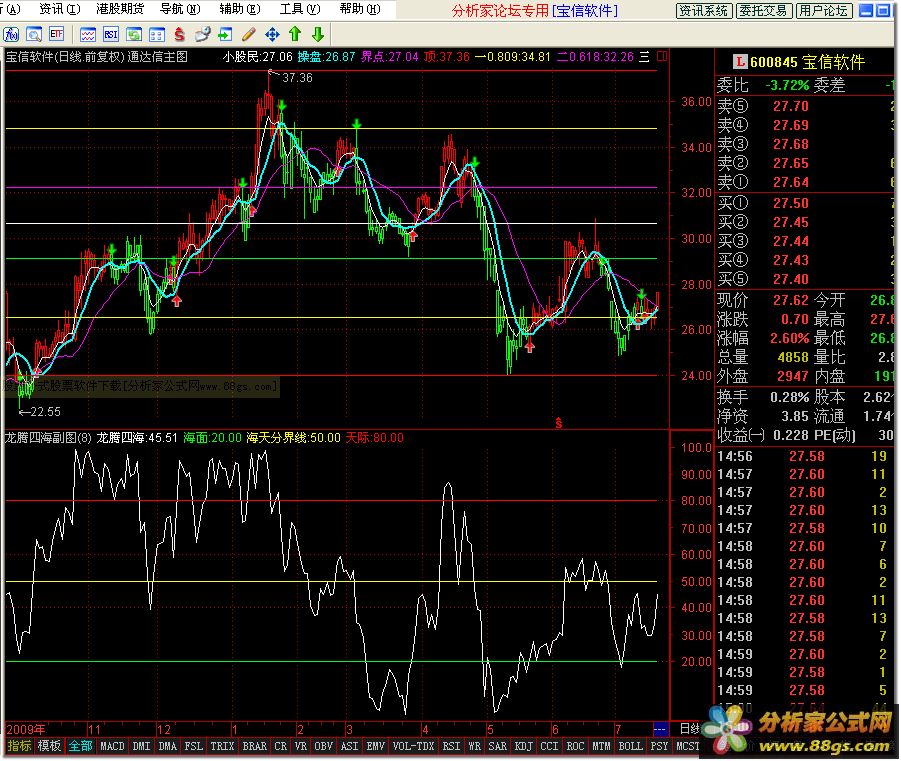Click the red S dollar toolbar icon

click(x=179, y=34)
